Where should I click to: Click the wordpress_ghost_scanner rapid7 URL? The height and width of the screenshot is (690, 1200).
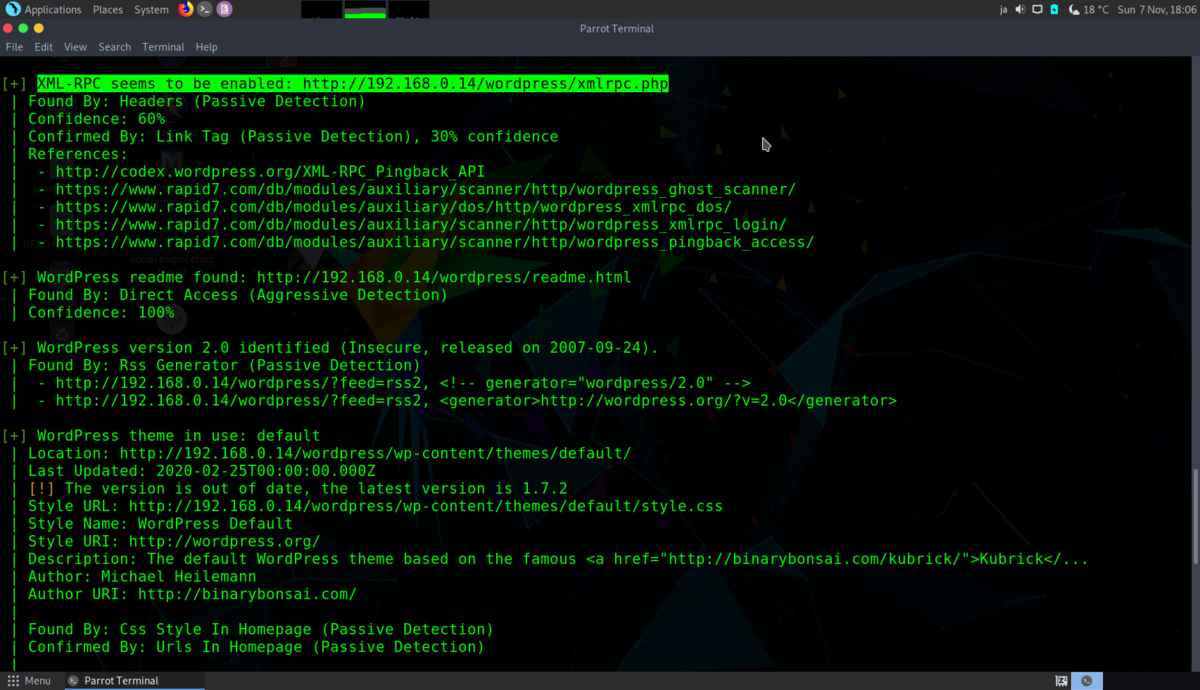426,189
